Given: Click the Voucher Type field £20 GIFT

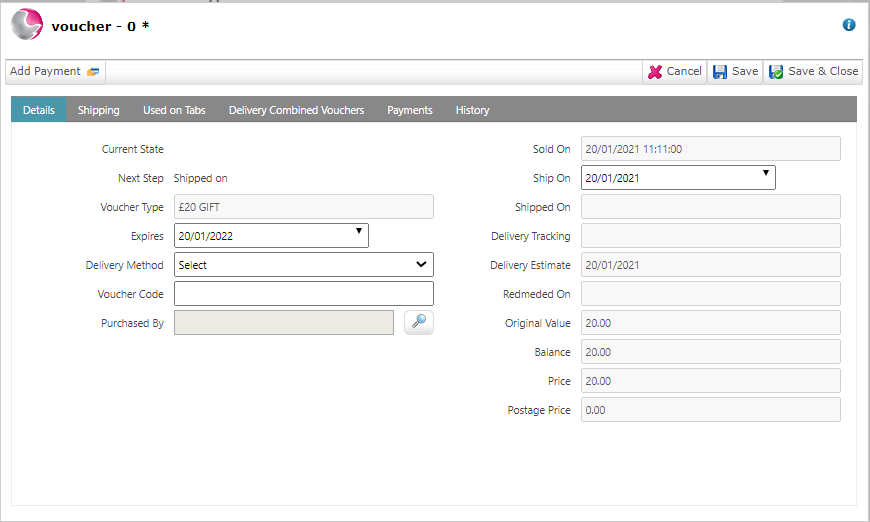Looking at the screenshot, I should 304,207.
